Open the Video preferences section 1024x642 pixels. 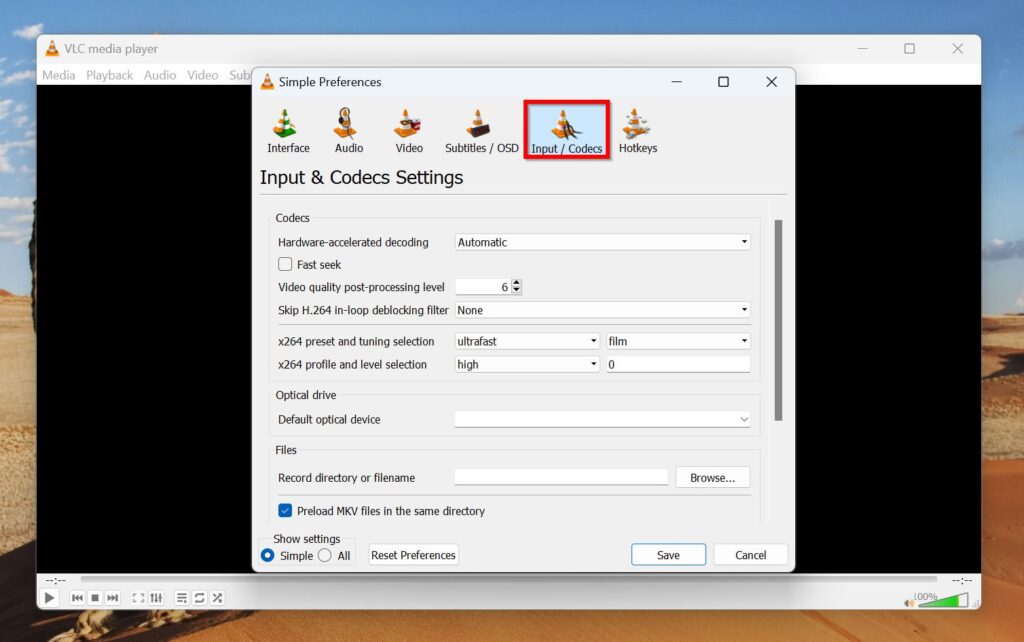pyautogui.click(x=408, y=128)
